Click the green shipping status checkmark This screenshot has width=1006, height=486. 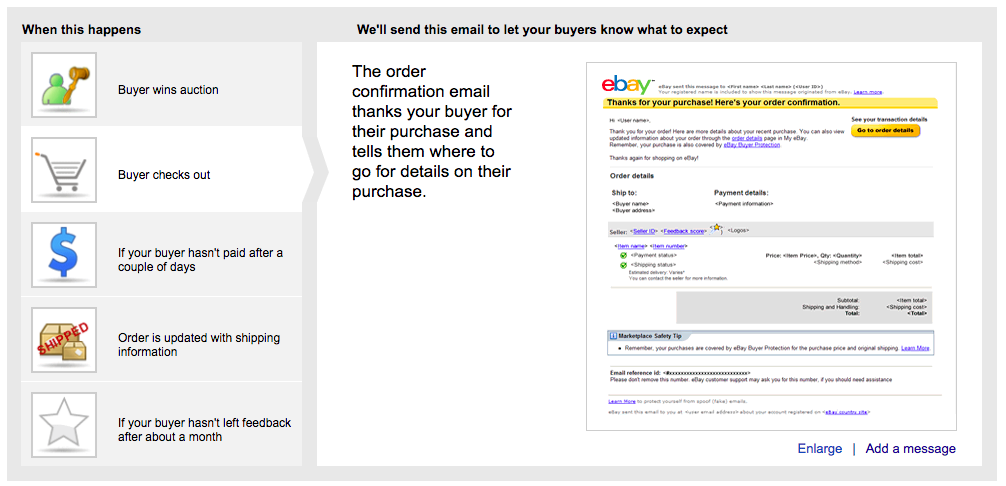[x=623, y=265]
